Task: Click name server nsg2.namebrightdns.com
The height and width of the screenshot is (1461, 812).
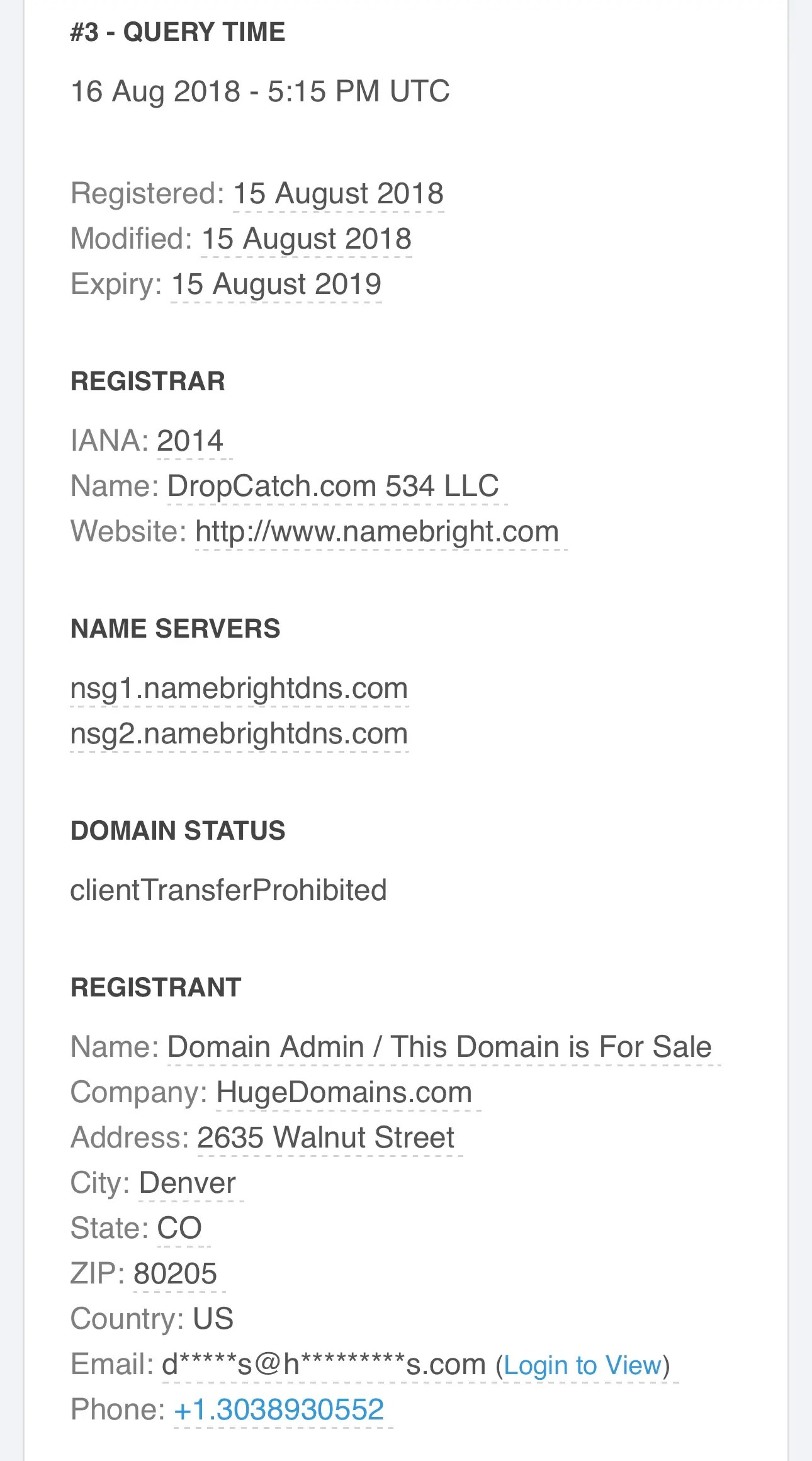Action: [x=239, y=733]
